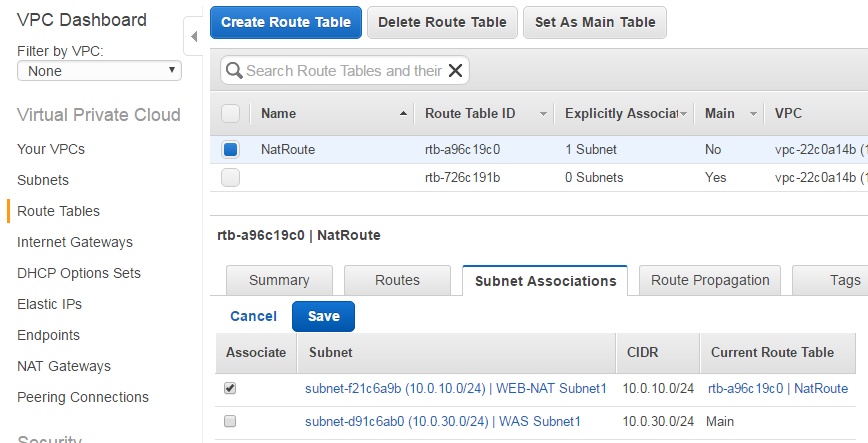Open NAT Gateways in sidebar
The height and width of the screenshot is (443, 868).
64,366
